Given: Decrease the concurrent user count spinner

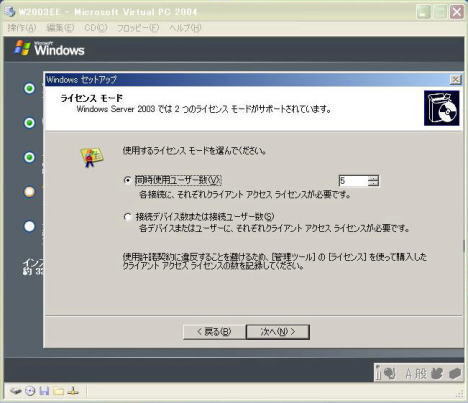Looking at the screenshot, I should pos(373,183).
